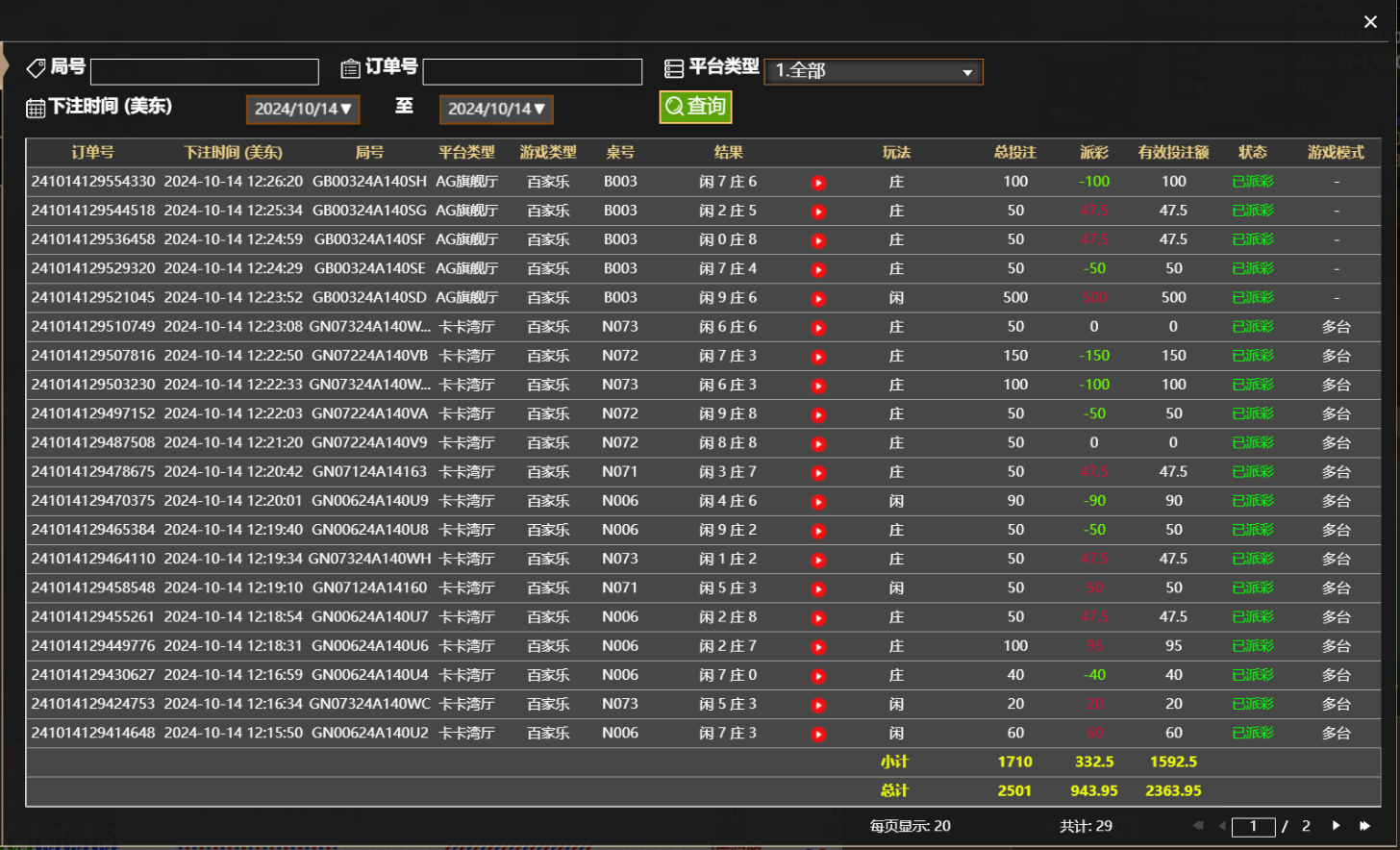Click the page number box
This screenshot has height=850, width=1400.
pos(1253,827)
